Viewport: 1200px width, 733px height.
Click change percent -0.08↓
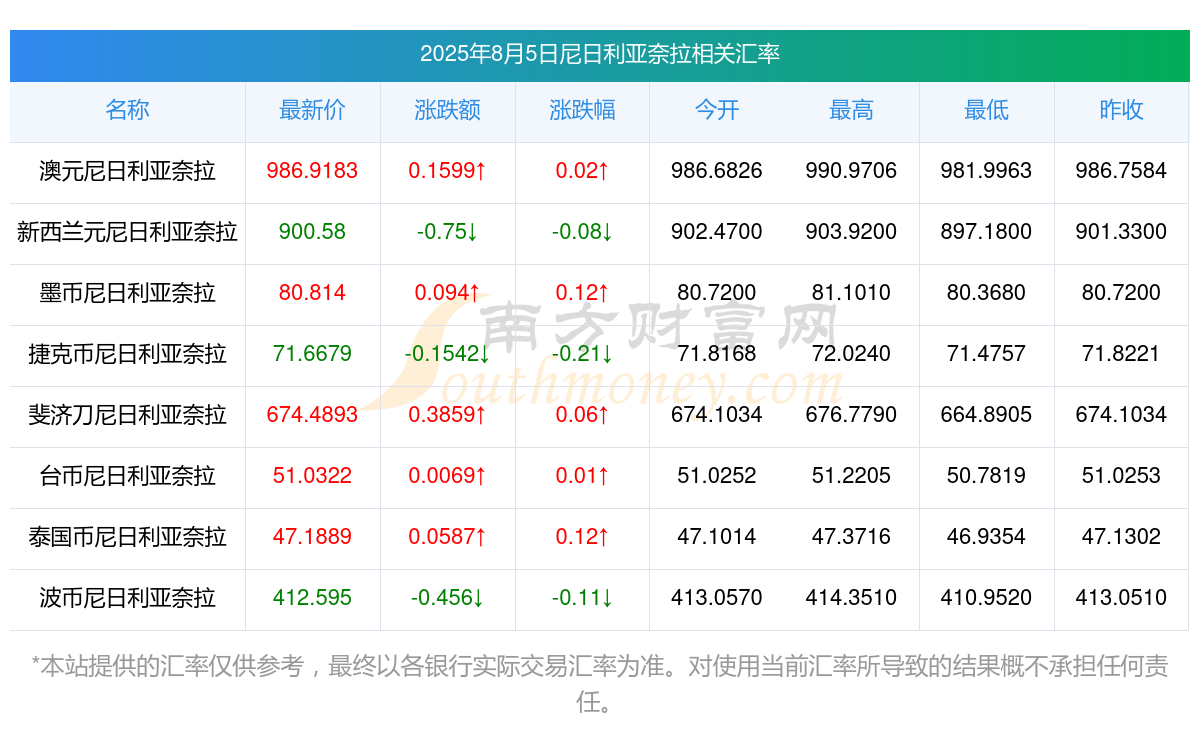[x=582, y=232]
